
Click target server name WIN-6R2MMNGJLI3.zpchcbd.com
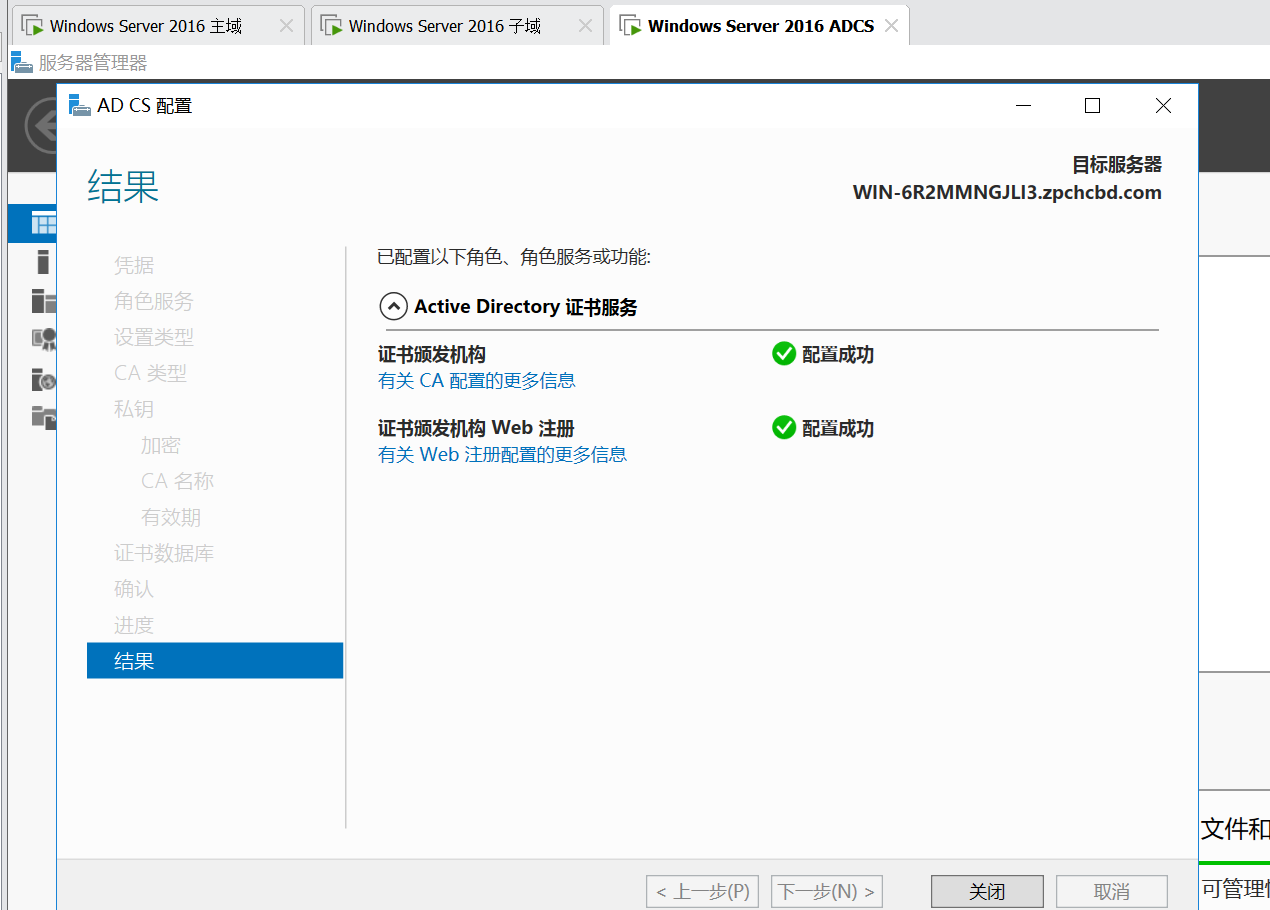point(1007,192)
